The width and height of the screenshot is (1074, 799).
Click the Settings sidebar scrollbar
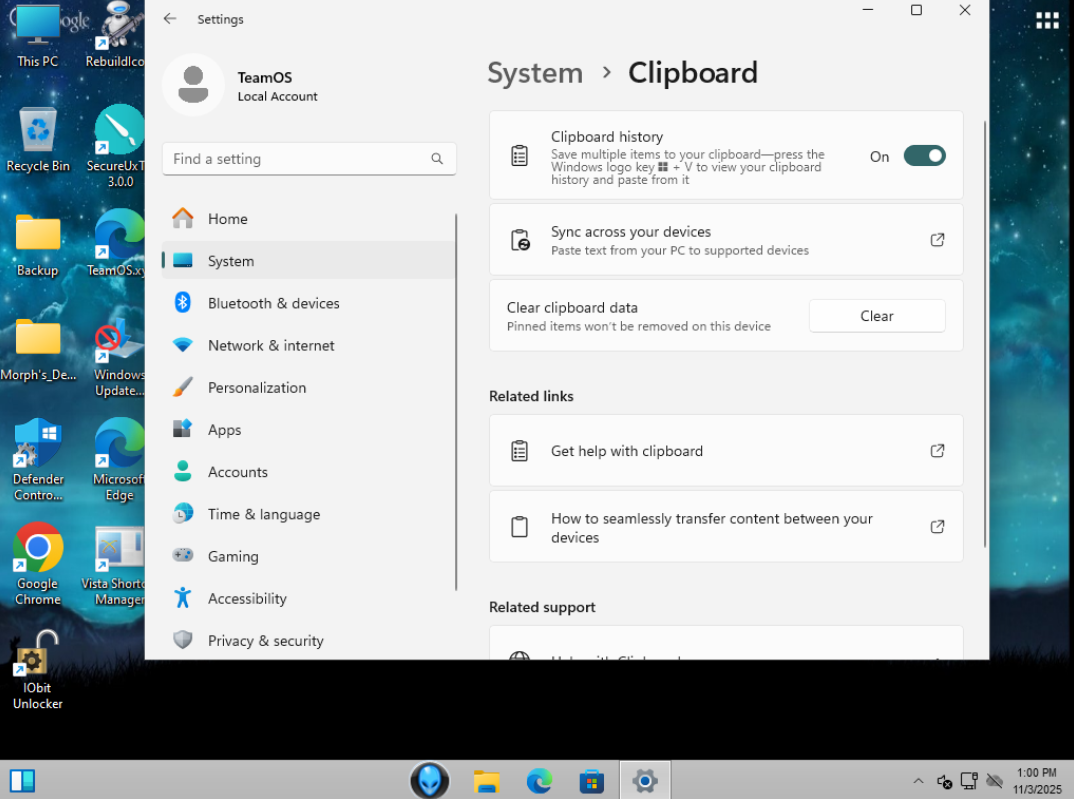[455, 401]
